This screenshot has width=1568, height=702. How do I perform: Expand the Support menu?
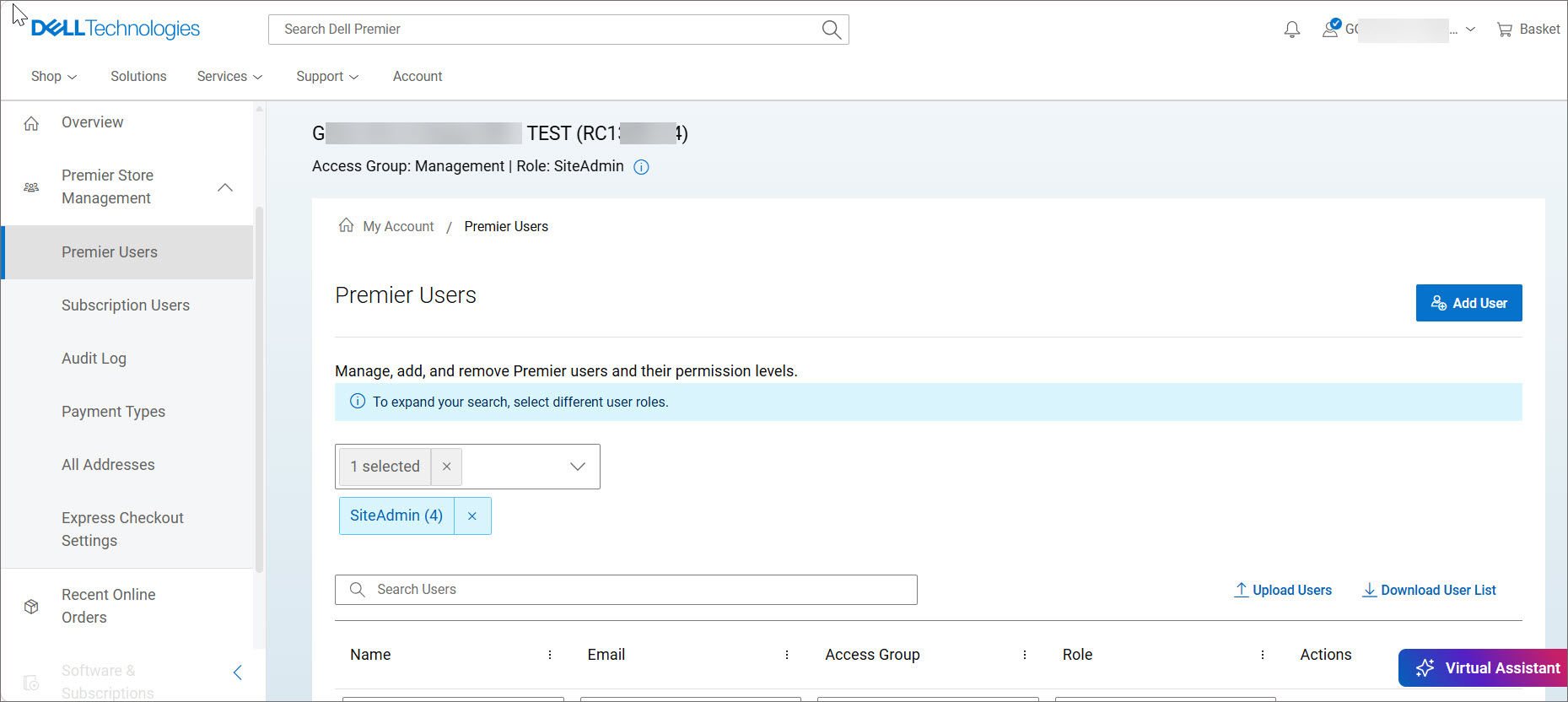(x=327, y=77)
